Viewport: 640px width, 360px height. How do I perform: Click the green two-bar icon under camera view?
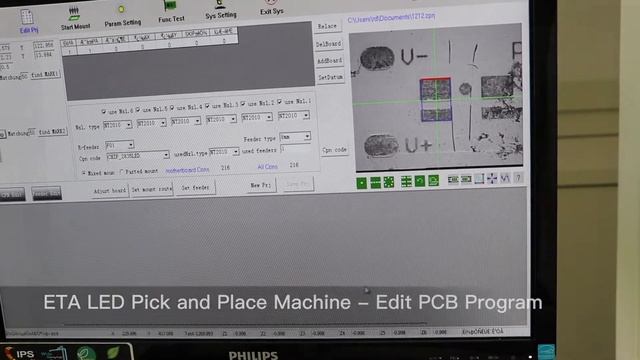click(375, 183)
